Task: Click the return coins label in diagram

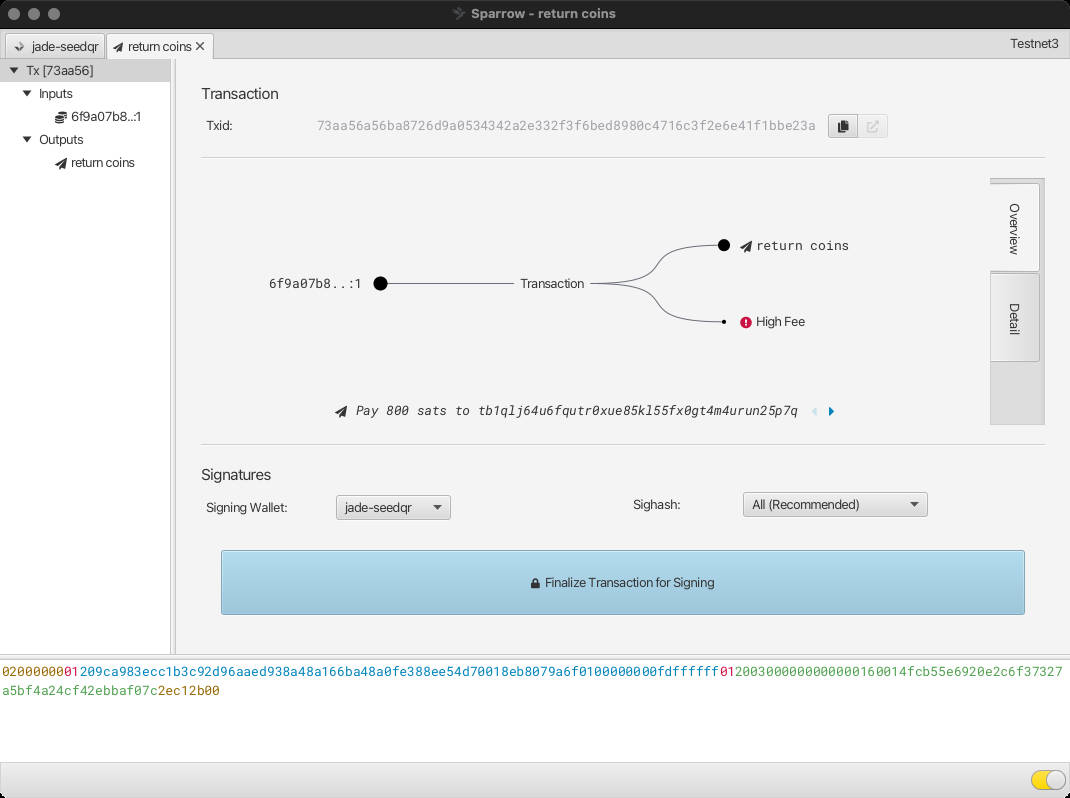Action: 802,246
